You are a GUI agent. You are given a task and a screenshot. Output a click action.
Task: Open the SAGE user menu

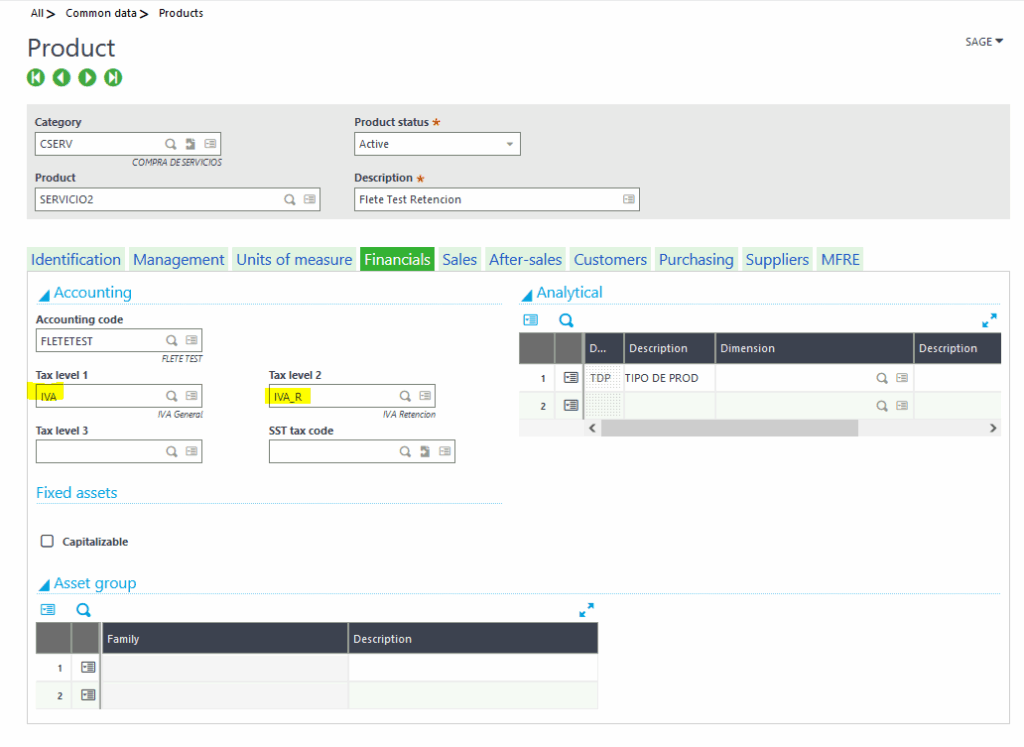[982, 41]
